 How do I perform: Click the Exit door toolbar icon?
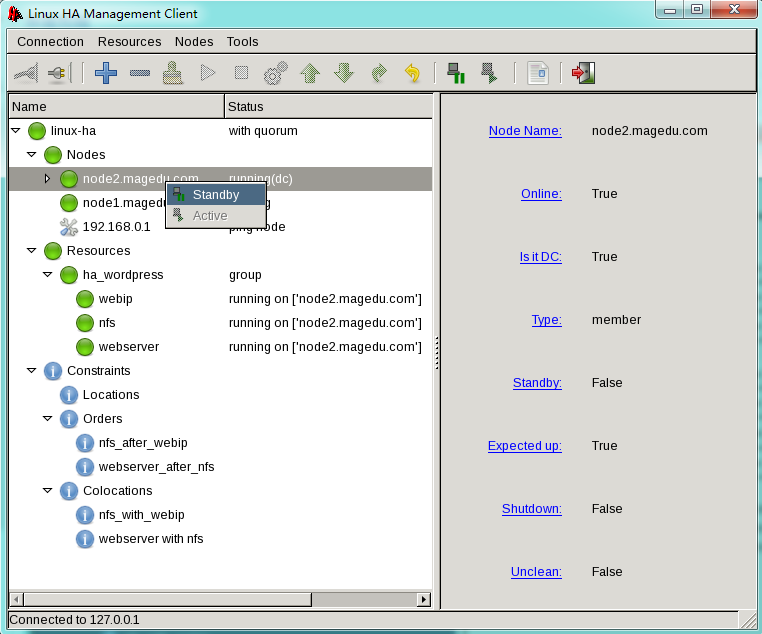coord(583,73)
